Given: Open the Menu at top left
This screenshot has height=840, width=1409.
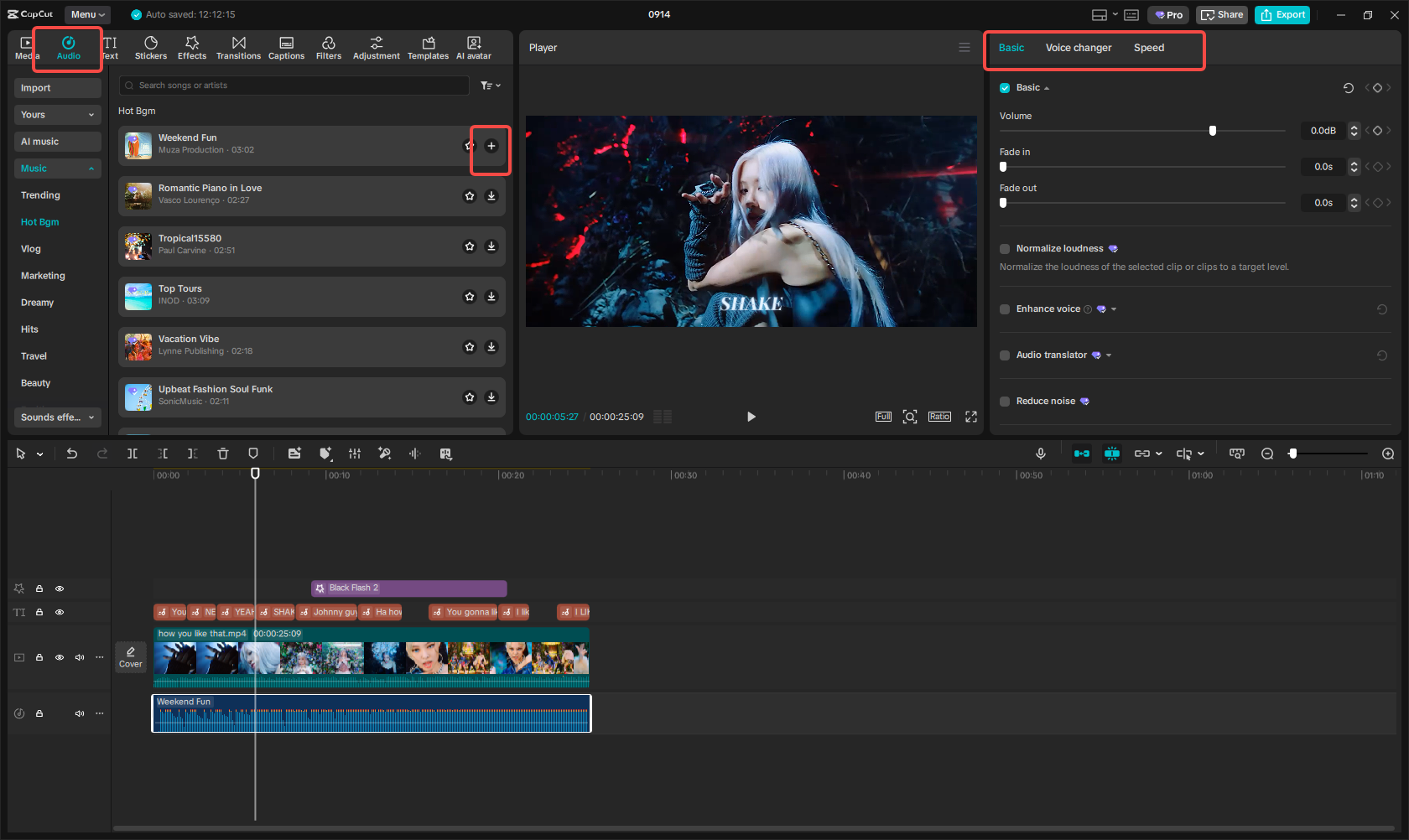Looking at the screenshot, I should (87, 14).
